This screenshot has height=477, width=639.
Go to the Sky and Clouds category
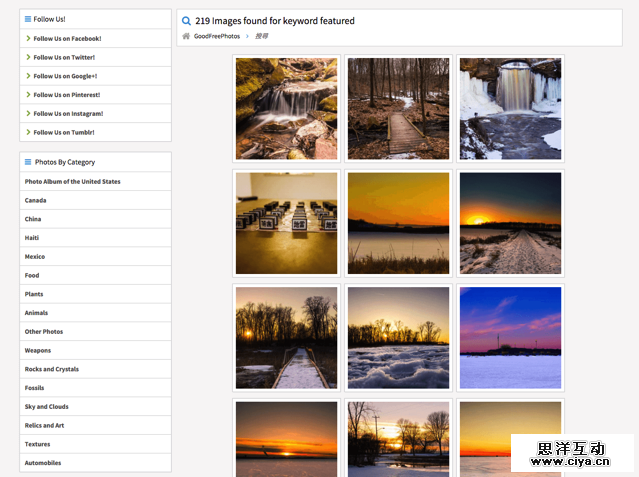tap(47, 407)
